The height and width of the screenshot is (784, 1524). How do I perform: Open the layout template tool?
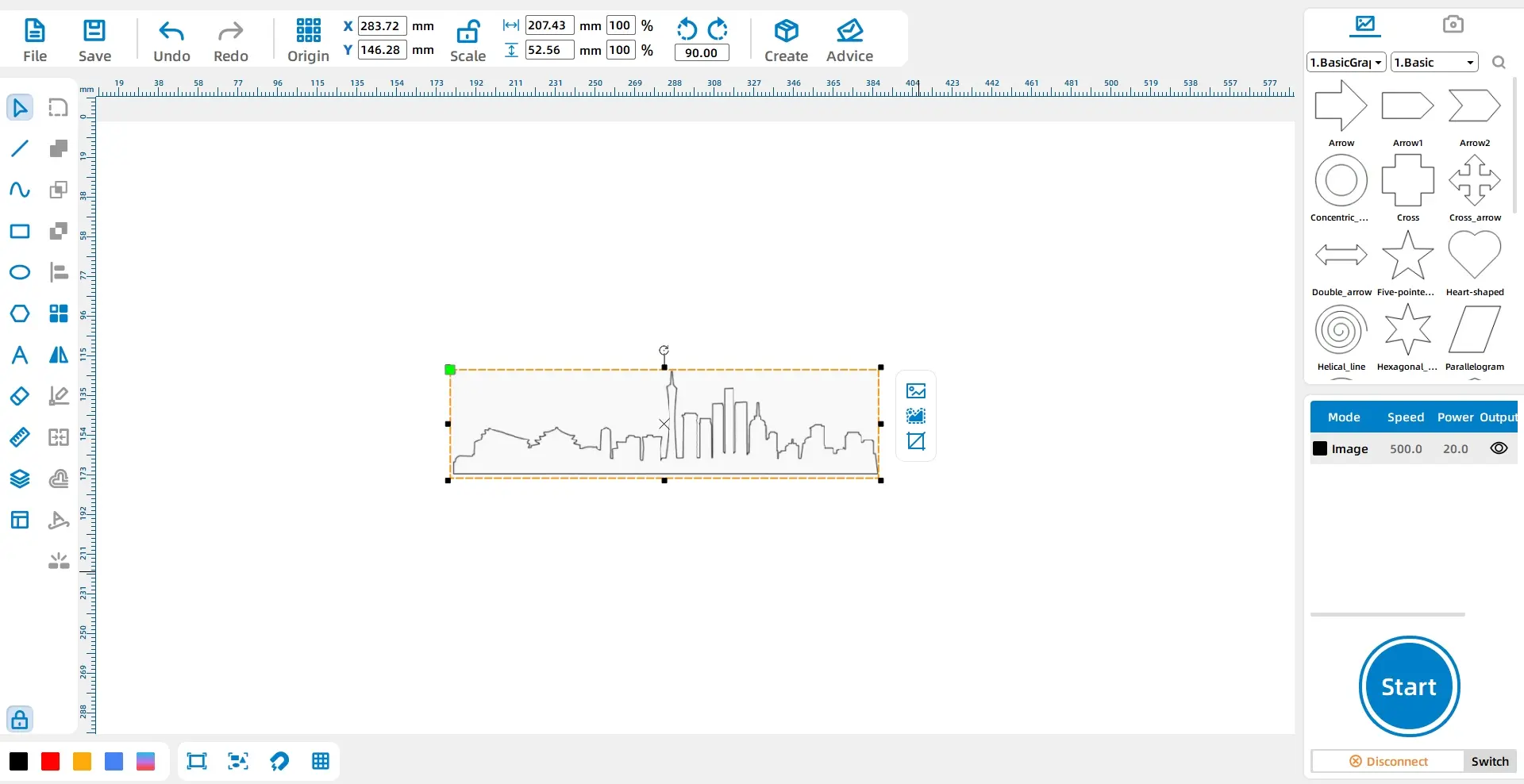point(20,520)
